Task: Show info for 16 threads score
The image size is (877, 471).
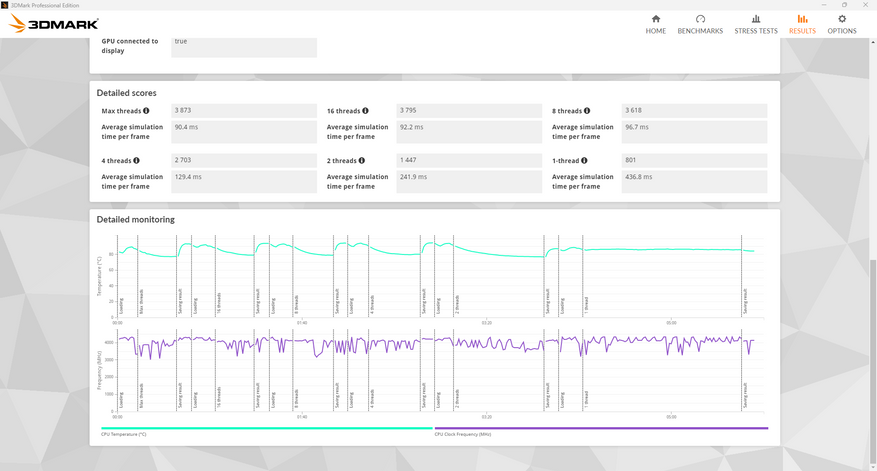Action: click(x=365, y=111)
